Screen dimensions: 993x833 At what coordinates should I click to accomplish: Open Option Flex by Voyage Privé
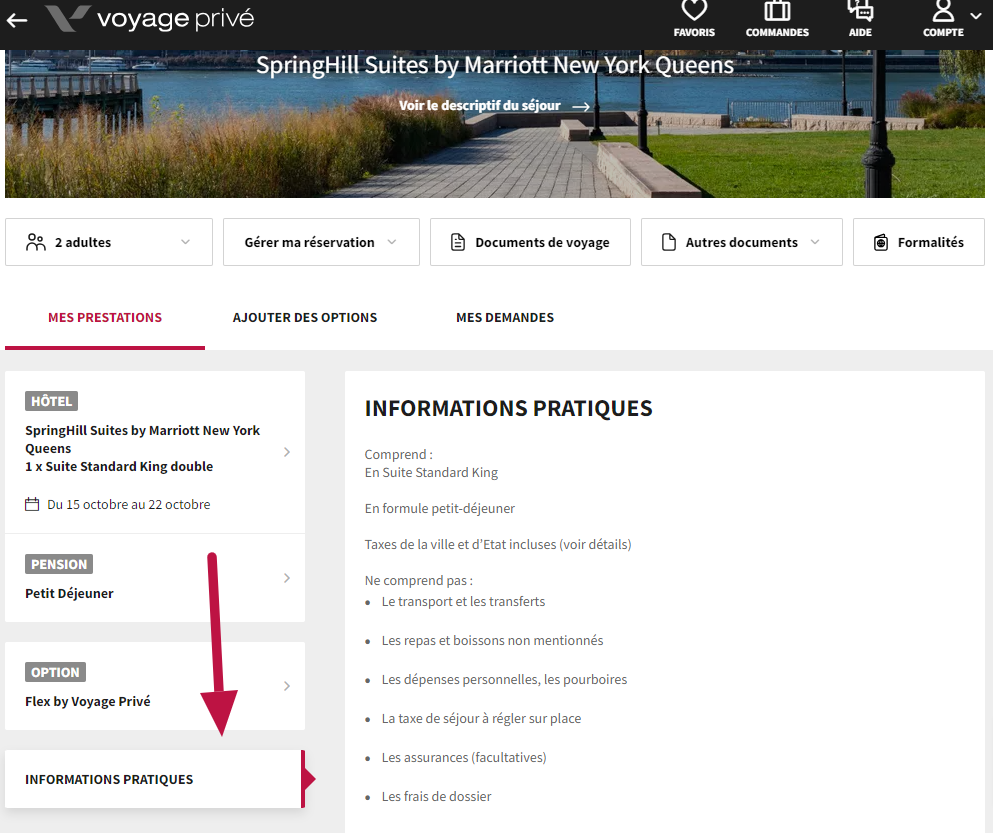click(x=155, y=686)
